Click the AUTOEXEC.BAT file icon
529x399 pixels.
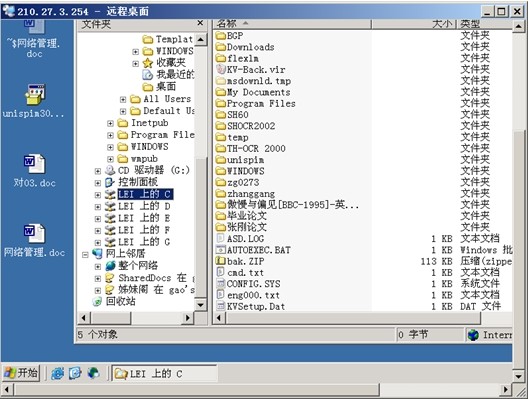point(221,250)
